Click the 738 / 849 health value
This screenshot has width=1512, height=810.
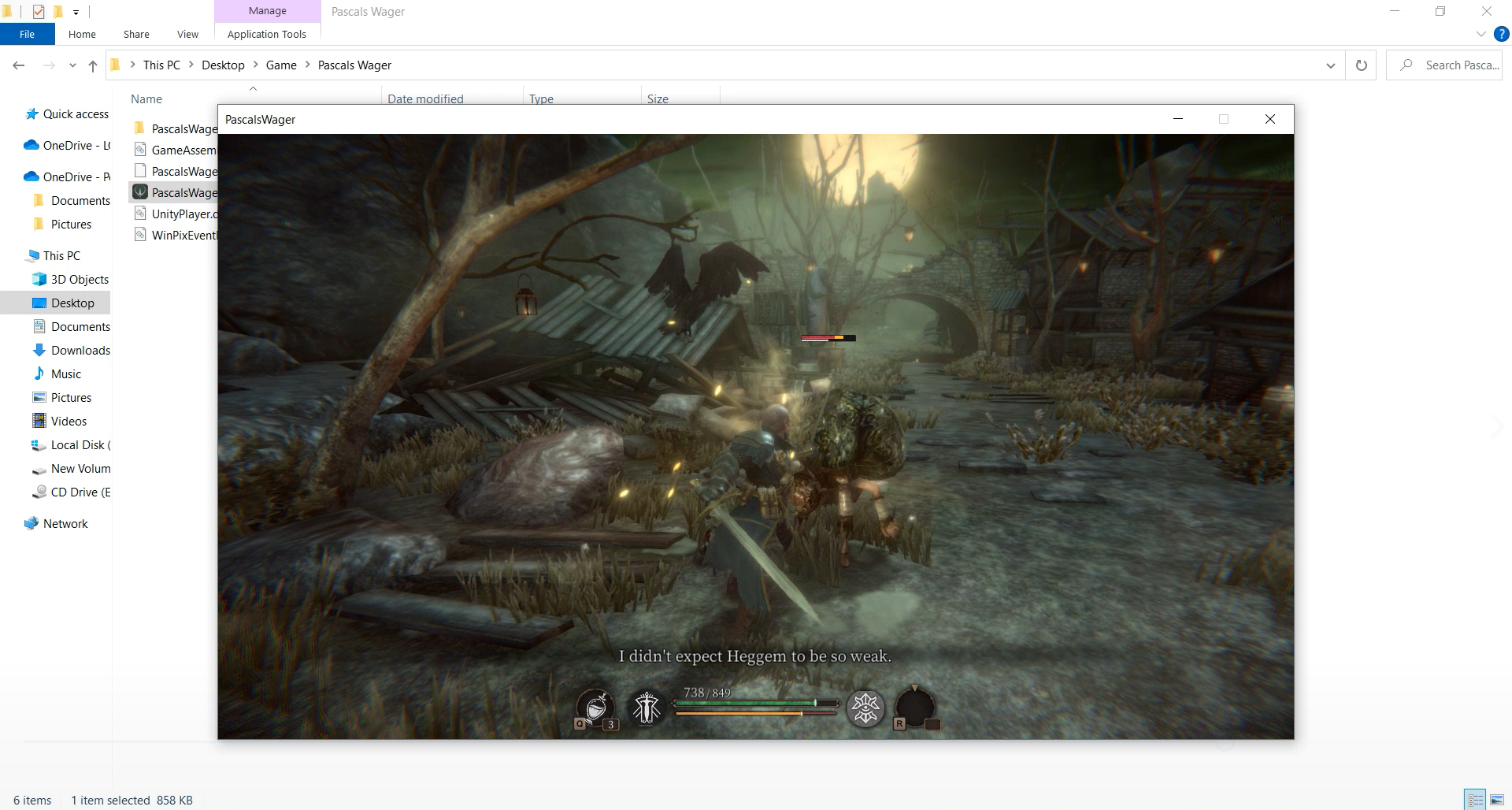(707, 693)
